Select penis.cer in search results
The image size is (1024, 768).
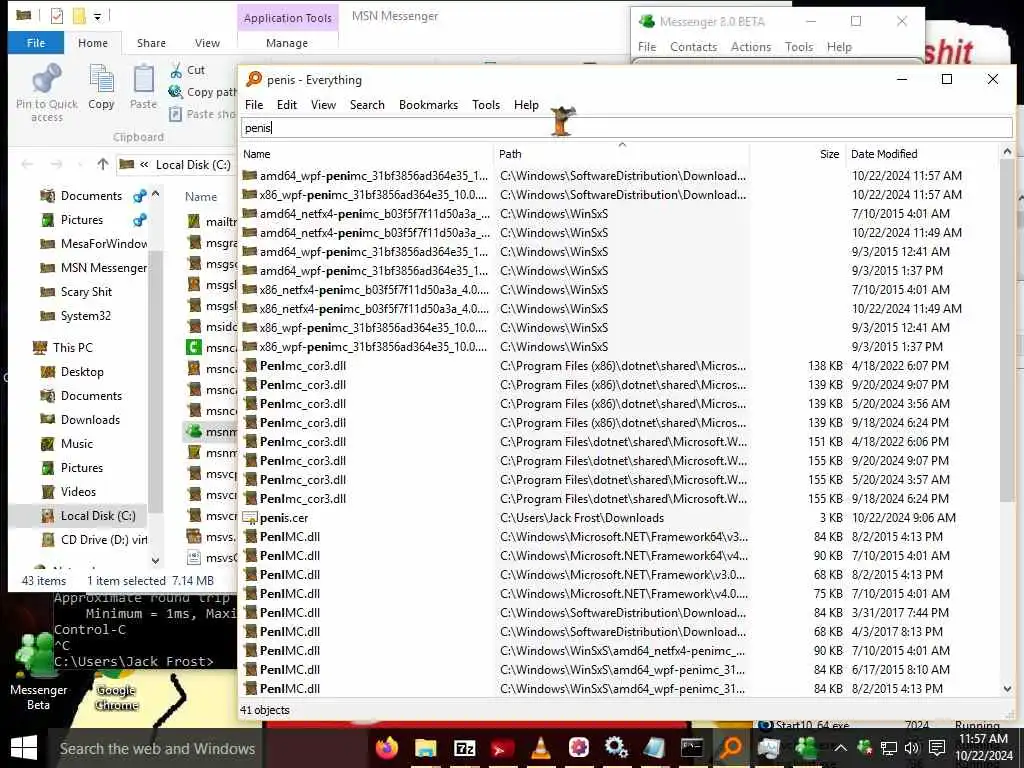284,518
